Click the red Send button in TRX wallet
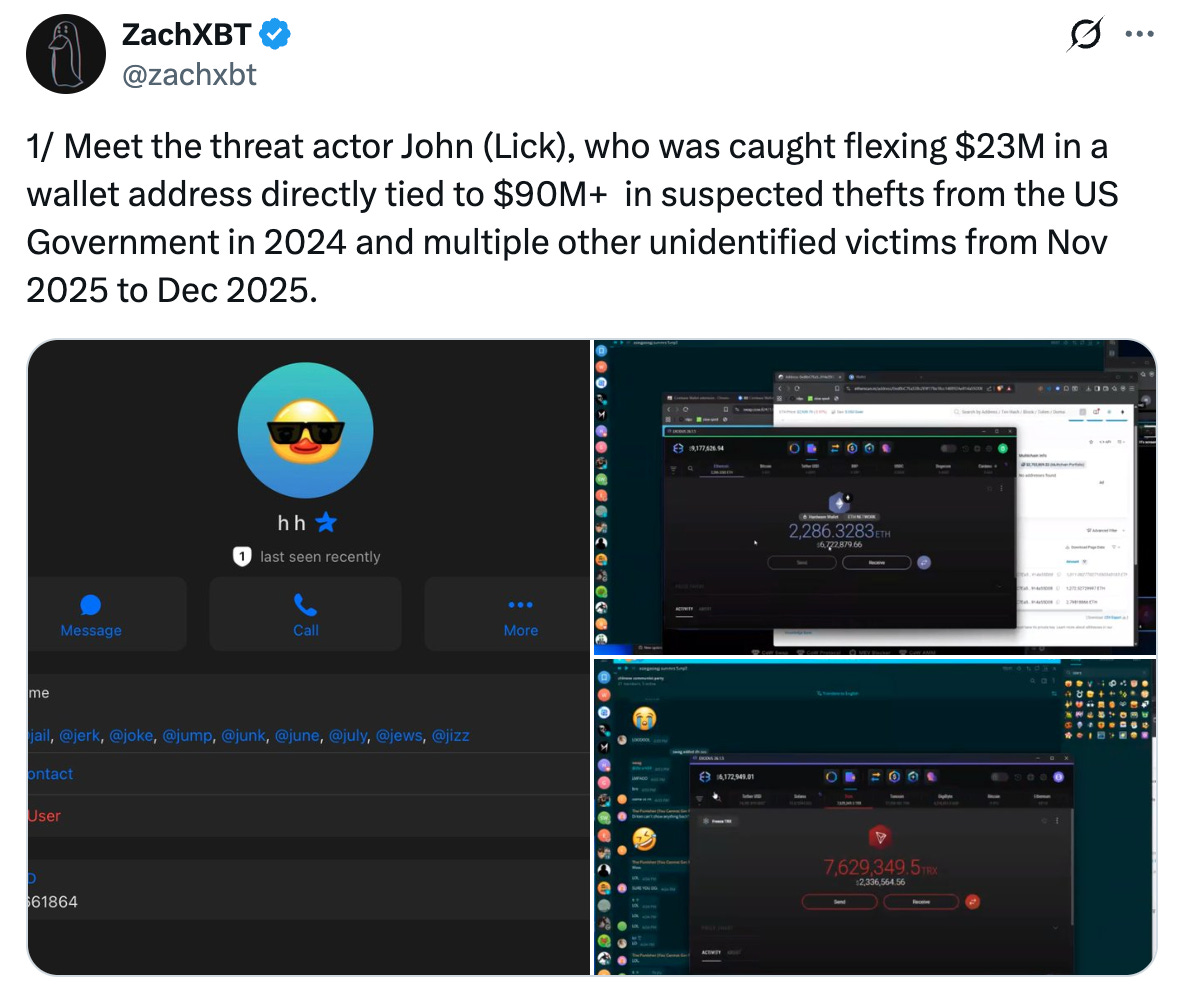The image size is (1184, 1000). [840, 902]
